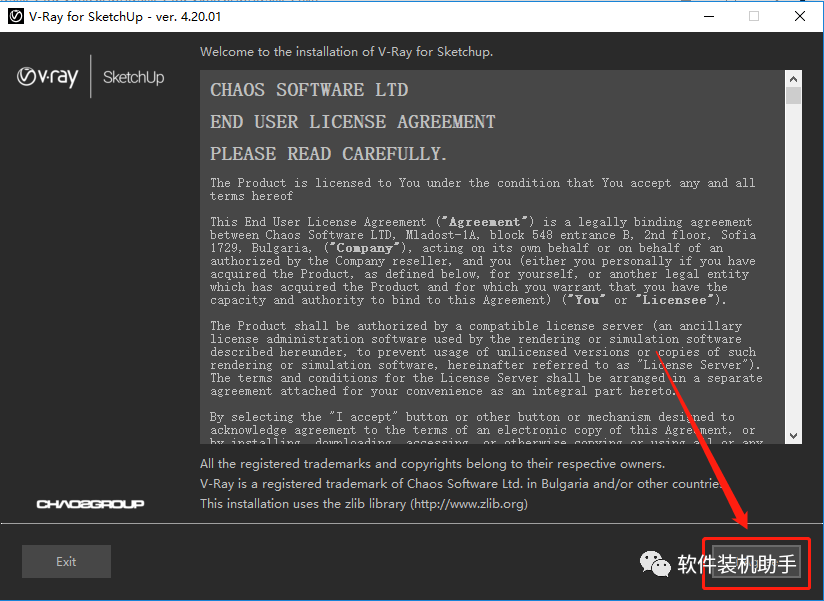The height and width of the screenshot is (601, 824).
Task: Click "V-Ray is a registered trademark" line
Action: point(461,484)
